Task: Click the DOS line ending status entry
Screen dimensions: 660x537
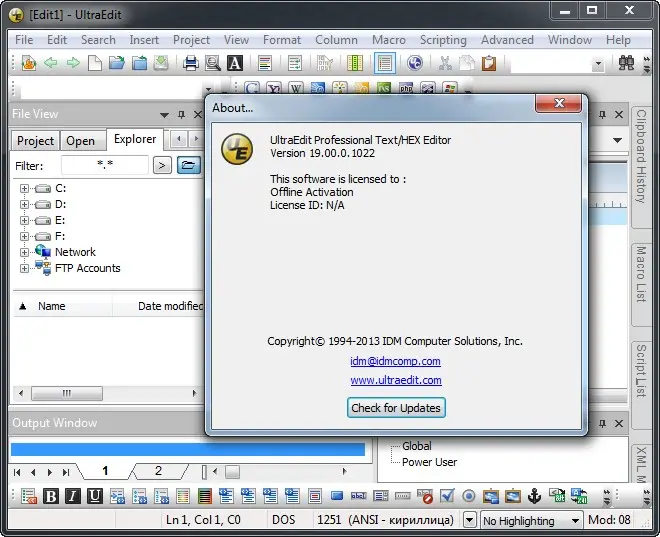Action: point(283,520)
